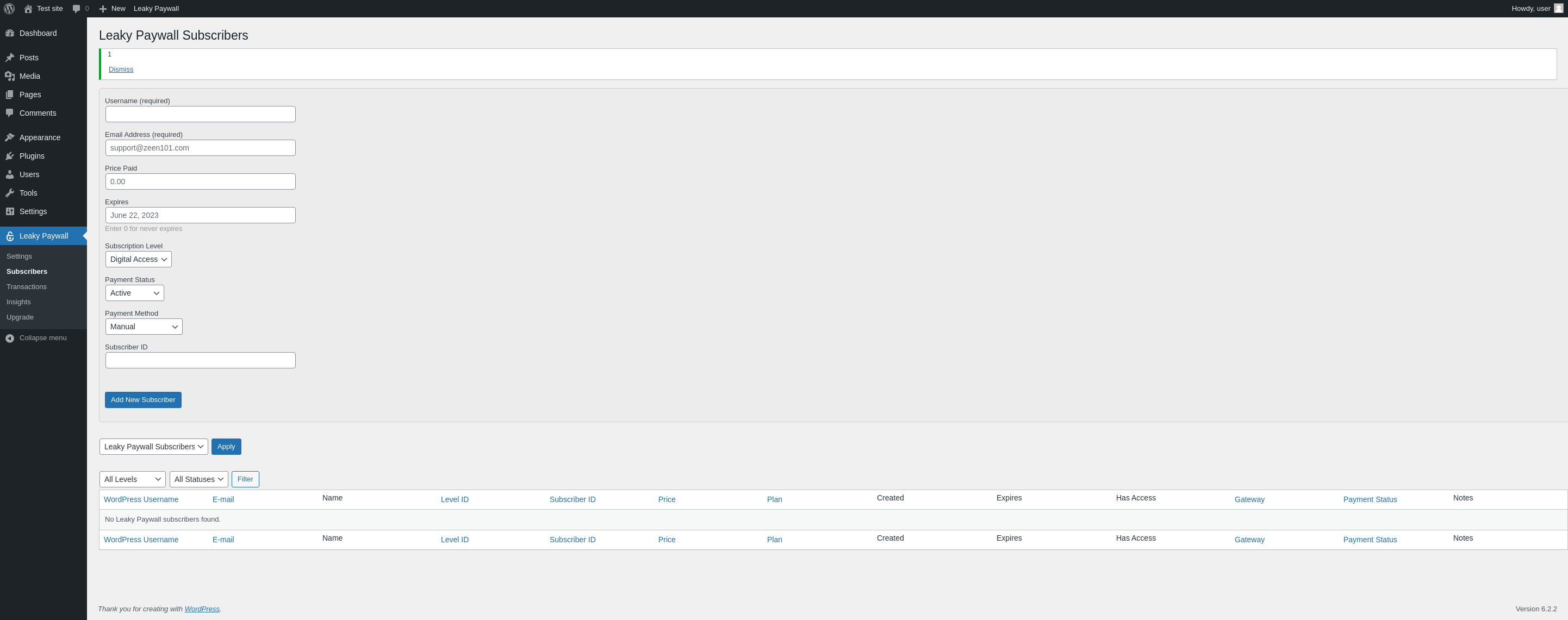Screen dimensions: 1568x620
Task: Click the WordPress logo icon
Action: click(x=9, y=9)
